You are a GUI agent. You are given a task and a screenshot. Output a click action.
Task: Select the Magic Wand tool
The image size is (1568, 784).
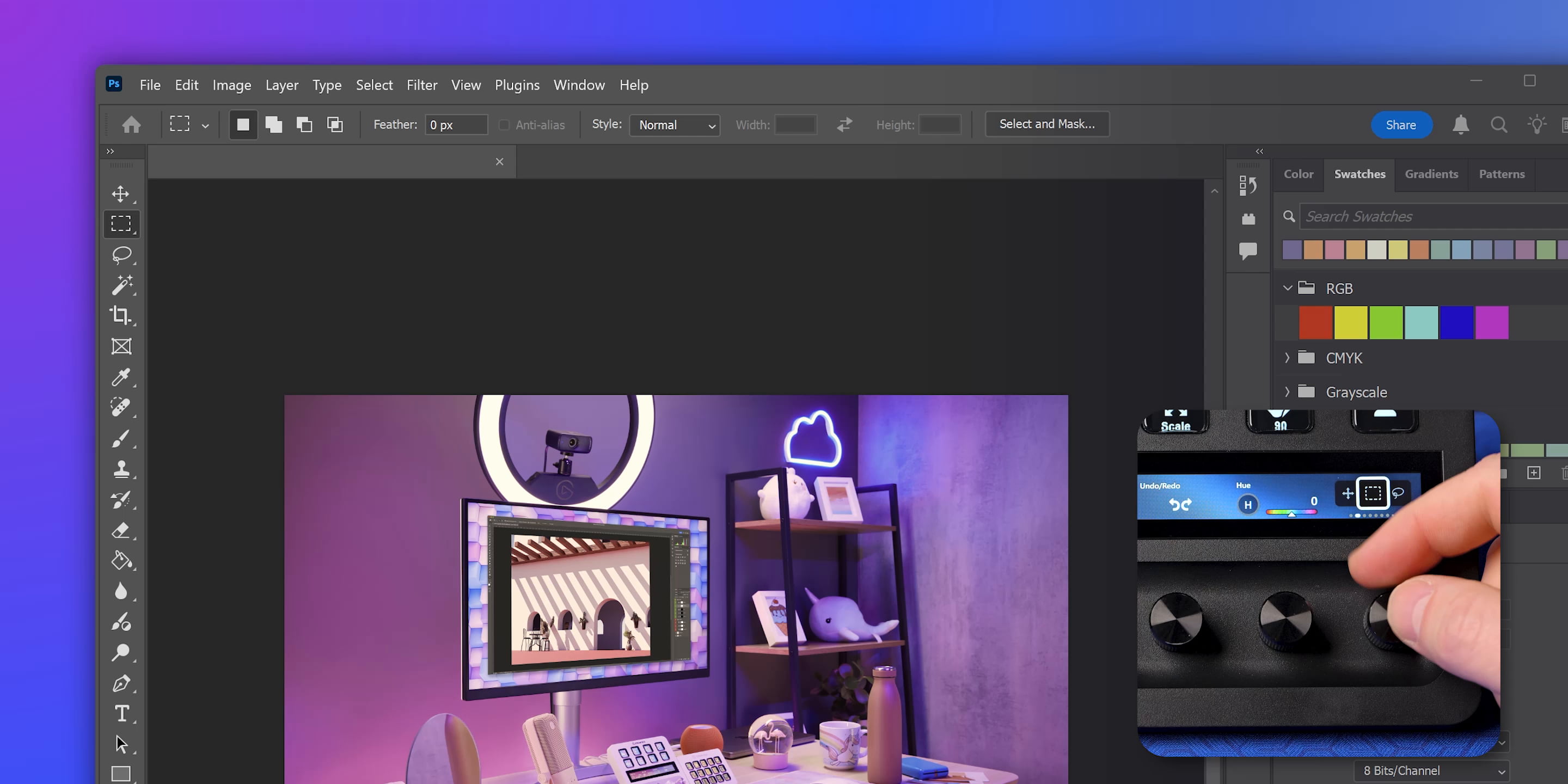coord(122,285)
